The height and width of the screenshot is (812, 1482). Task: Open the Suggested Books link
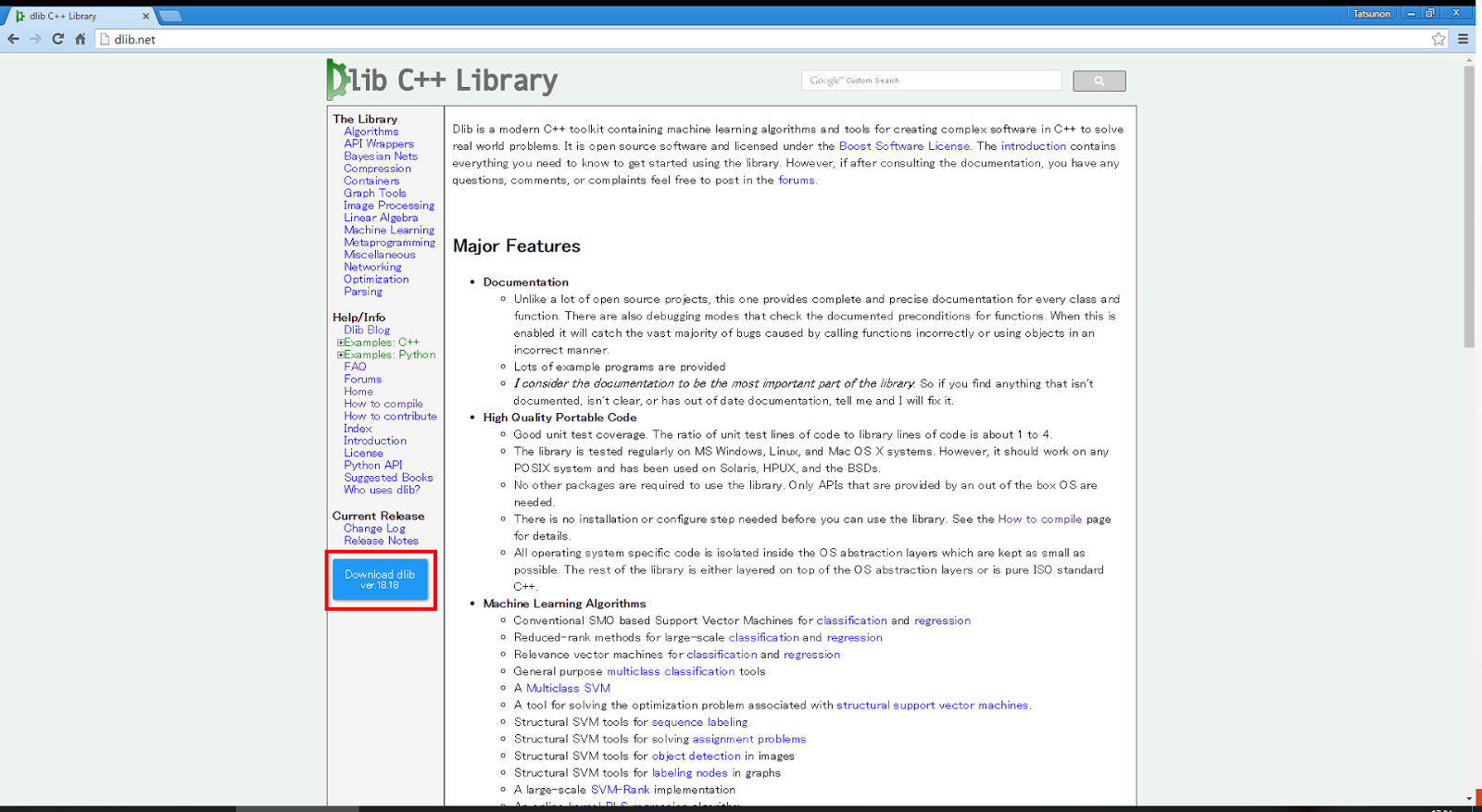click(388, 478)
